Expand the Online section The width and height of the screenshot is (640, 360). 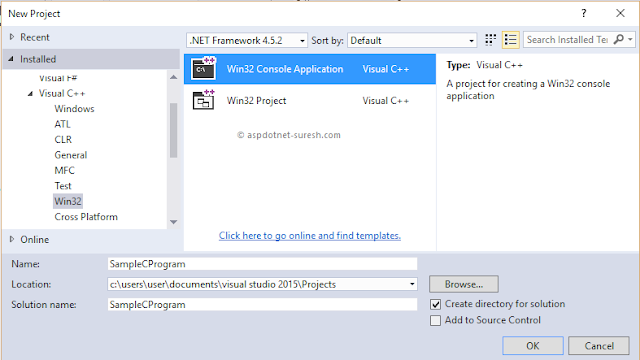(12, 239)
